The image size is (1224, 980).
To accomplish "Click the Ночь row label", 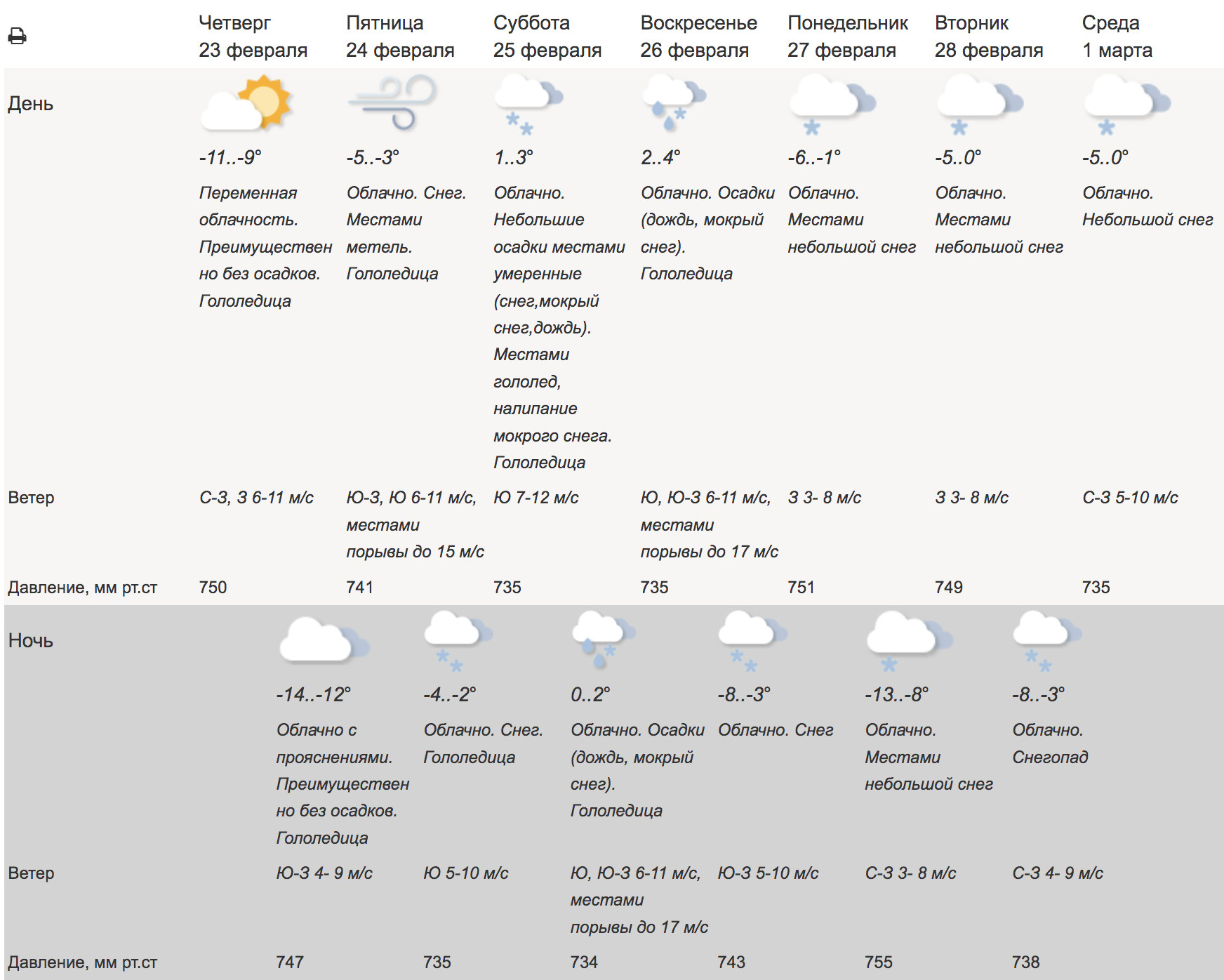I will [x=30, y=640].
